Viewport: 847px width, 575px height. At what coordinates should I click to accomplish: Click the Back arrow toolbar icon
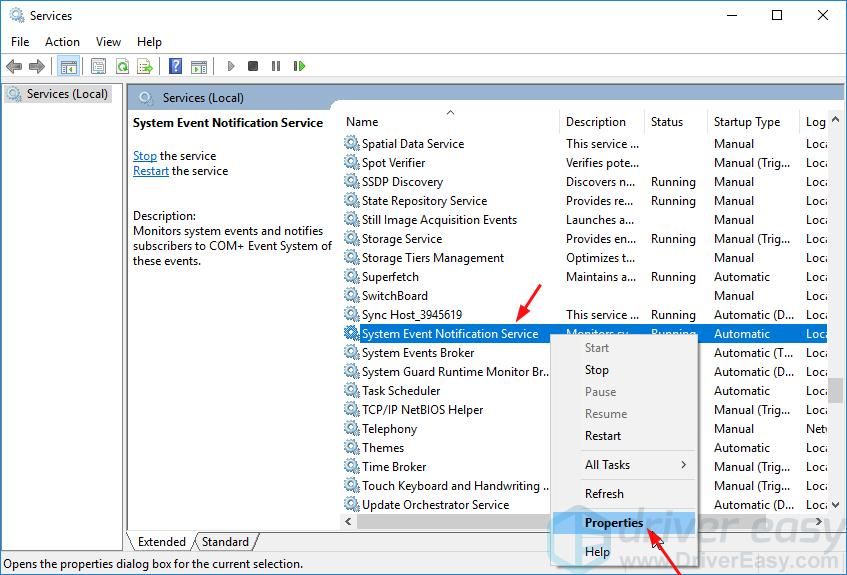coord(14,66)
